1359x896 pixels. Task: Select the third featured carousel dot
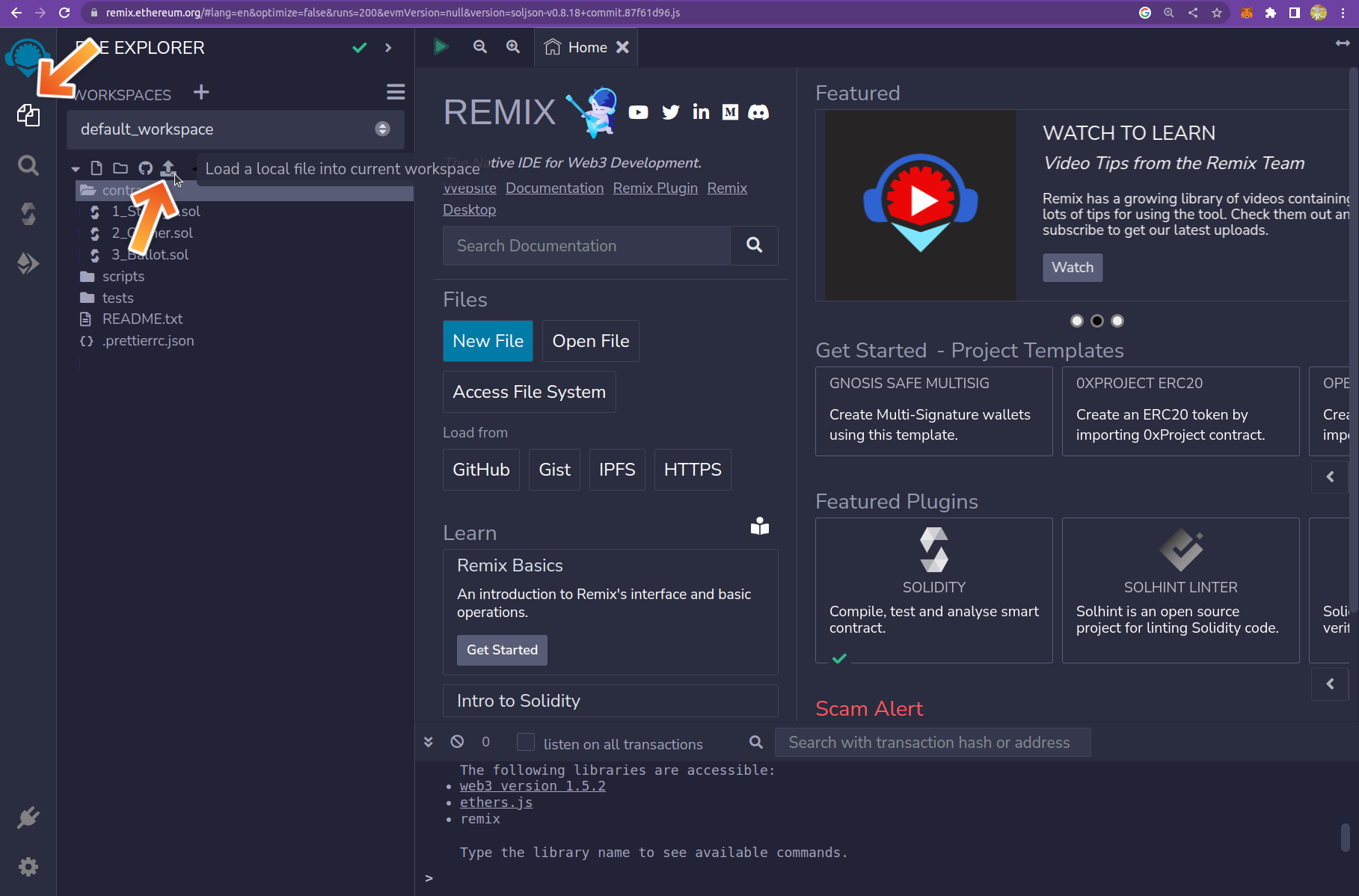pos(1117,321)
